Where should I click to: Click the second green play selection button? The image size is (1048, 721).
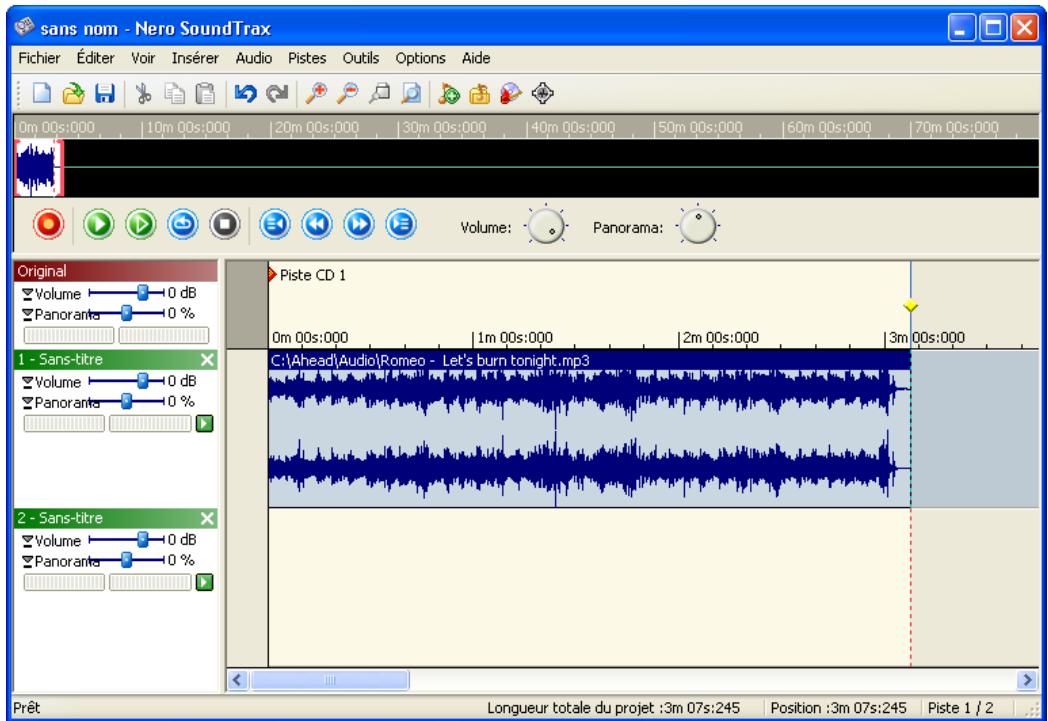140,224
